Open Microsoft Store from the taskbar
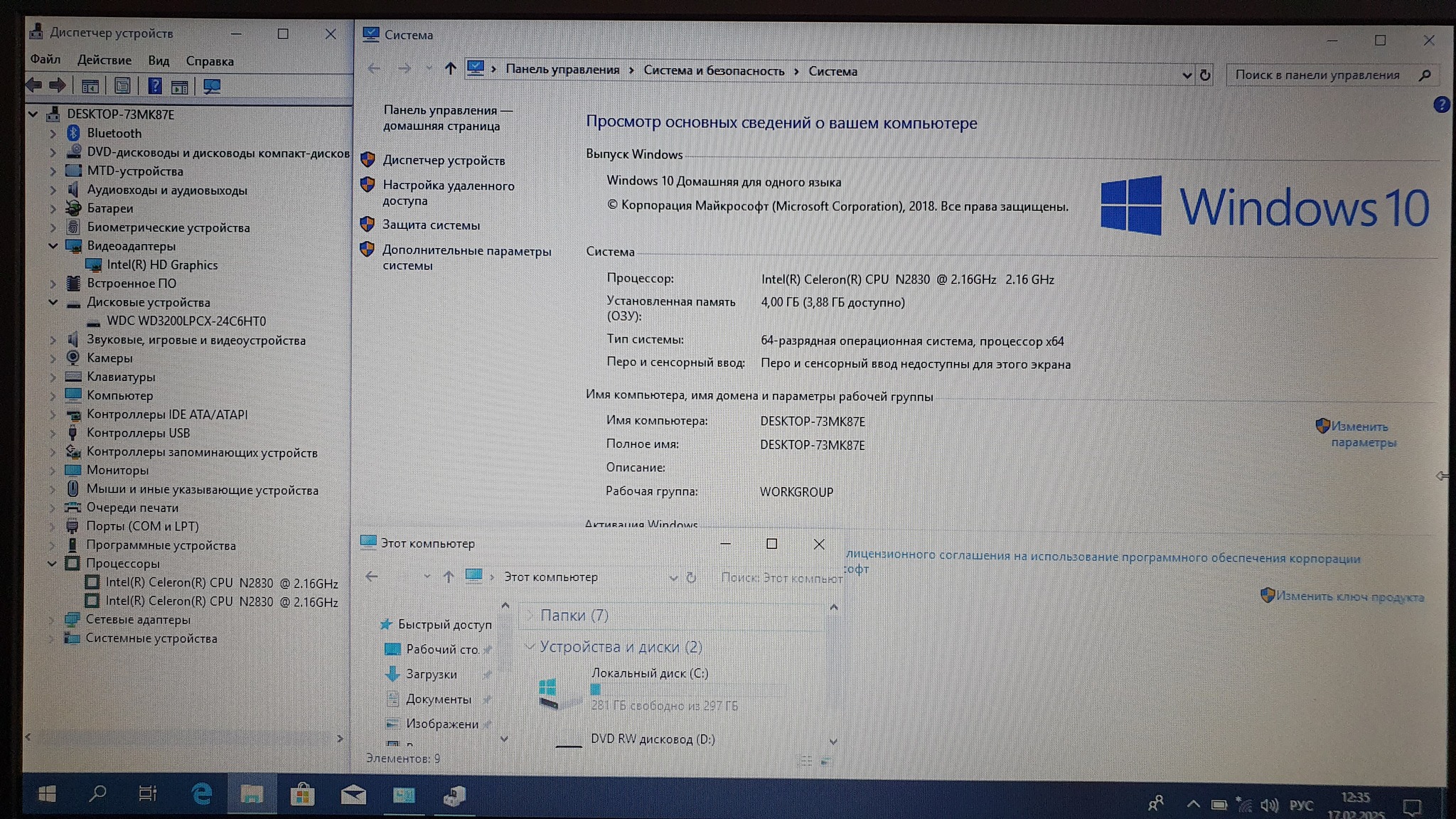 [x=302, y=794]
